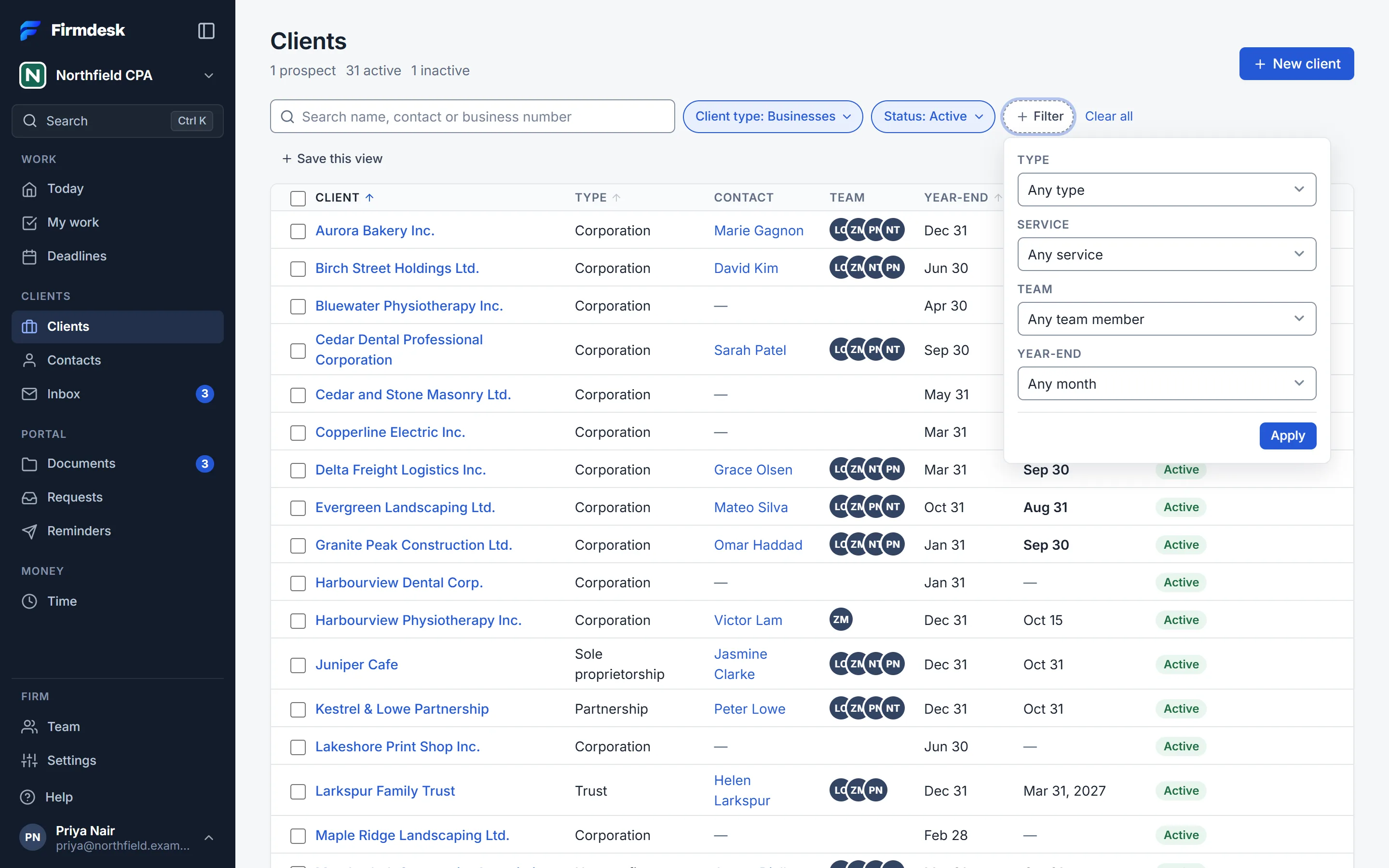Click the Firmdesk logo icon

tap(30, 30)
